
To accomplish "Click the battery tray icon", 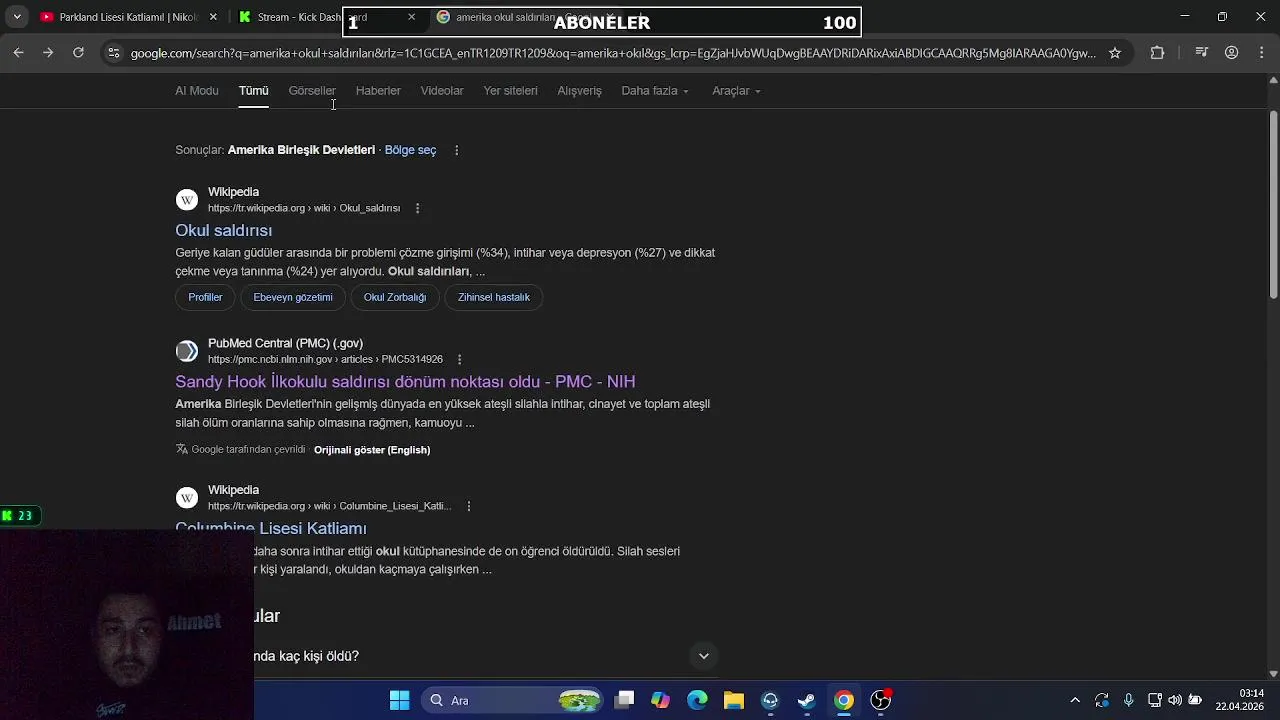I will (1195, 700).
